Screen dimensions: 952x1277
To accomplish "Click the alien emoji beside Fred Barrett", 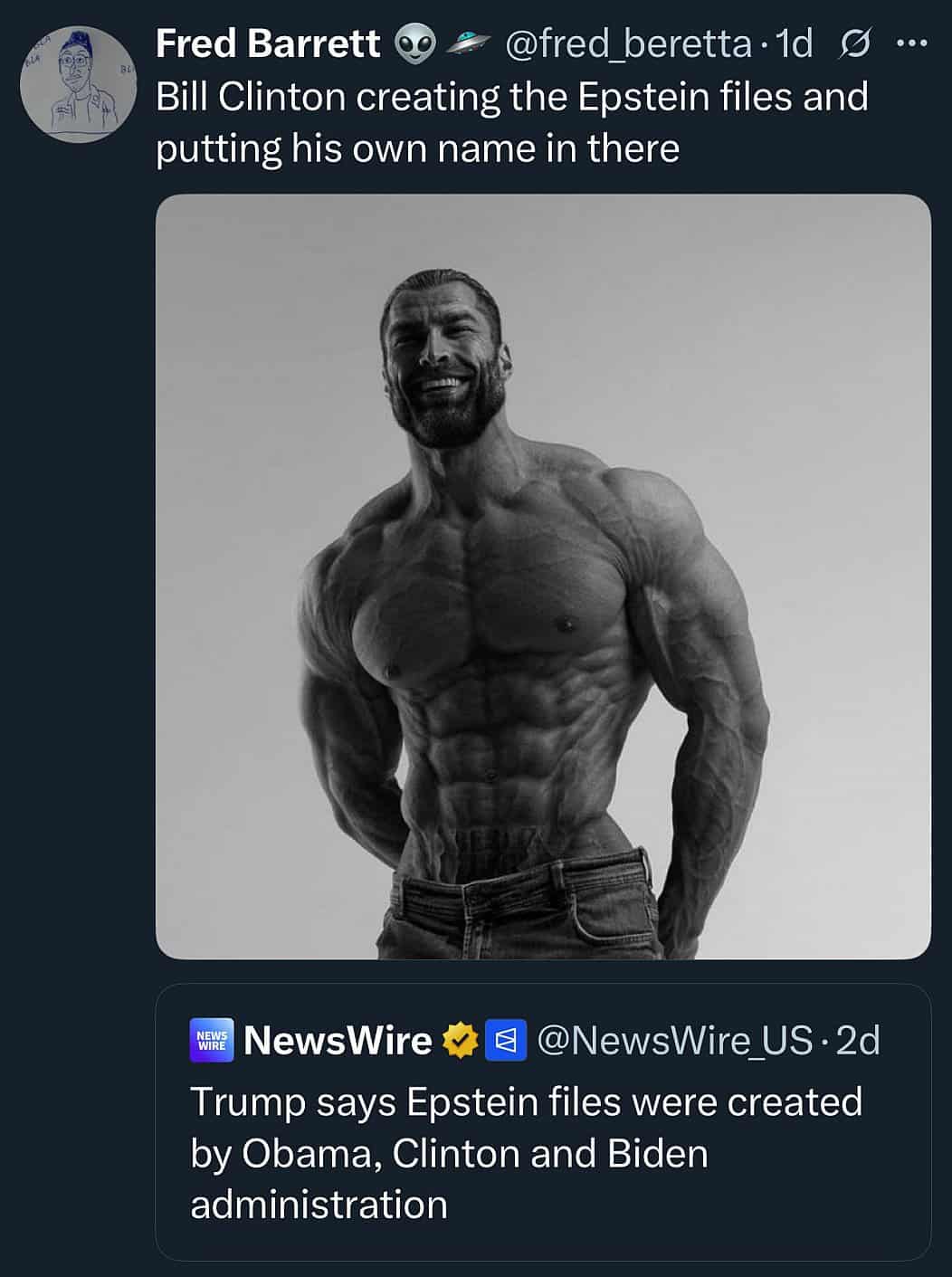I will 416,43.
